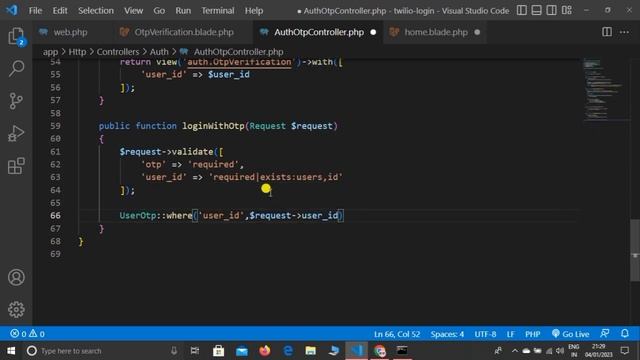This screenshot has height=360, width=640.
Task: Click 'auth.OtpVerification' underlined string
Action: click(239, 62)
